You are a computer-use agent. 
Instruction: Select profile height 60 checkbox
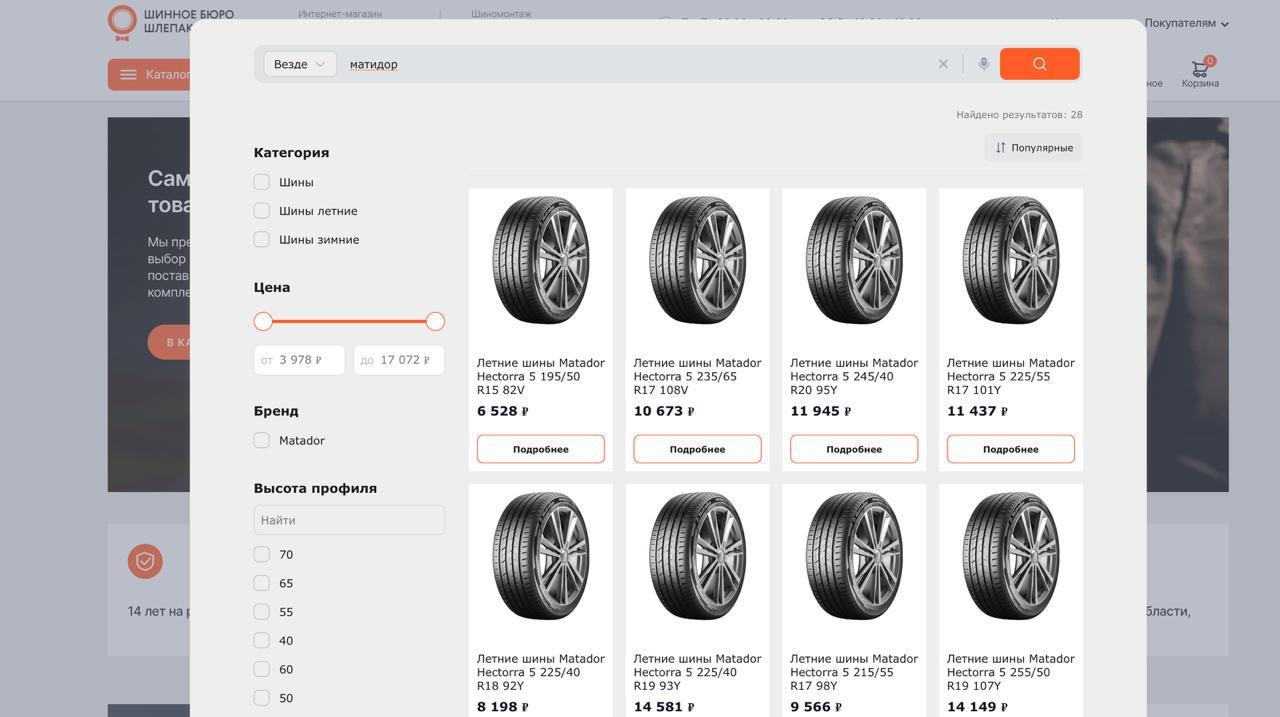click(x=262, y=669)
